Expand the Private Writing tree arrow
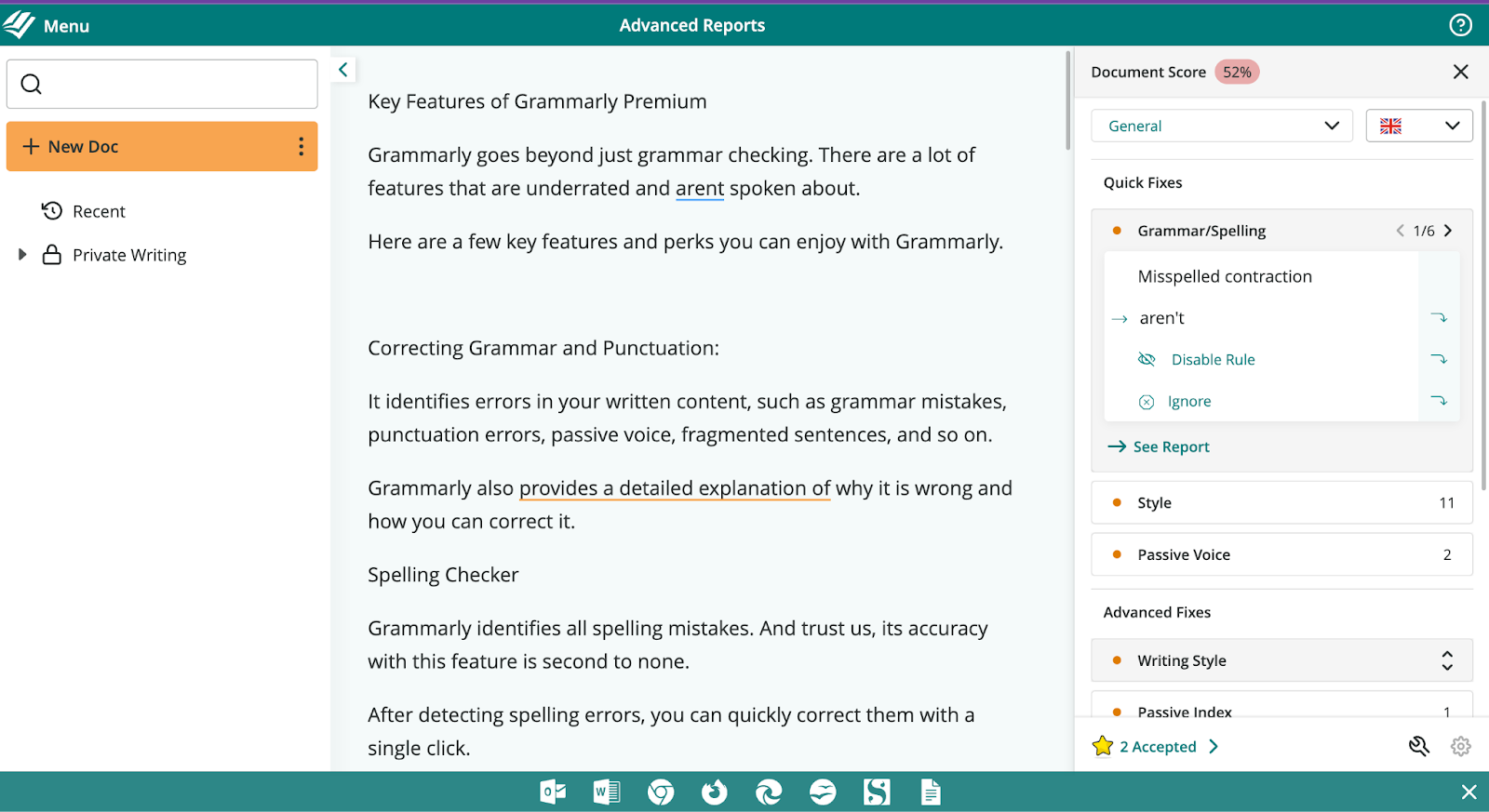 [22, 255]
